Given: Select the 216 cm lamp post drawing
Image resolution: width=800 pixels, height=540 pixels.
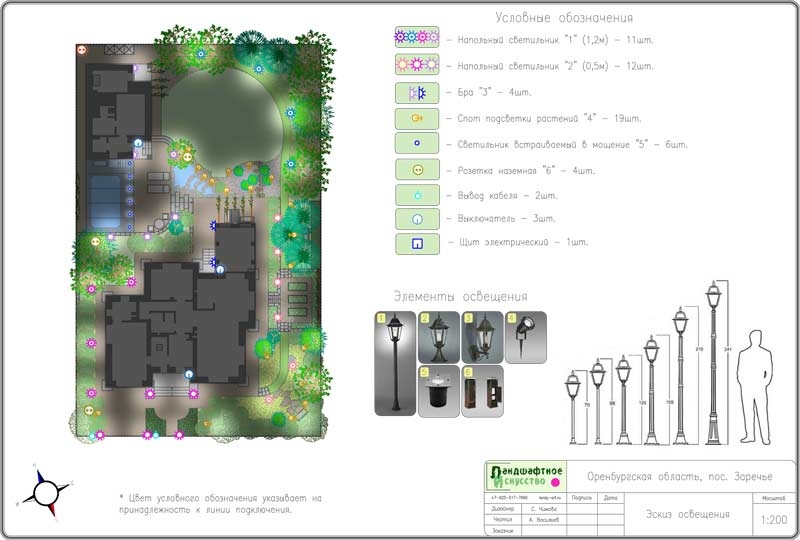Looking at the screenshot, I should pyautogui.click(x=680, y=376).
